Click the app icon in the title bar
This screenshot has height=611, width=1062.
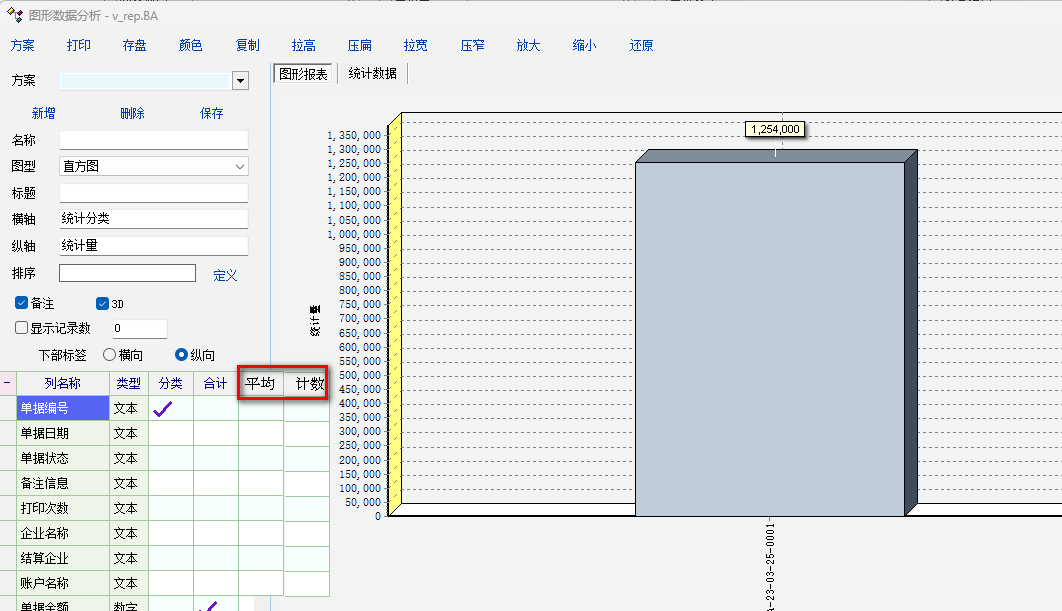coord(14,15)
